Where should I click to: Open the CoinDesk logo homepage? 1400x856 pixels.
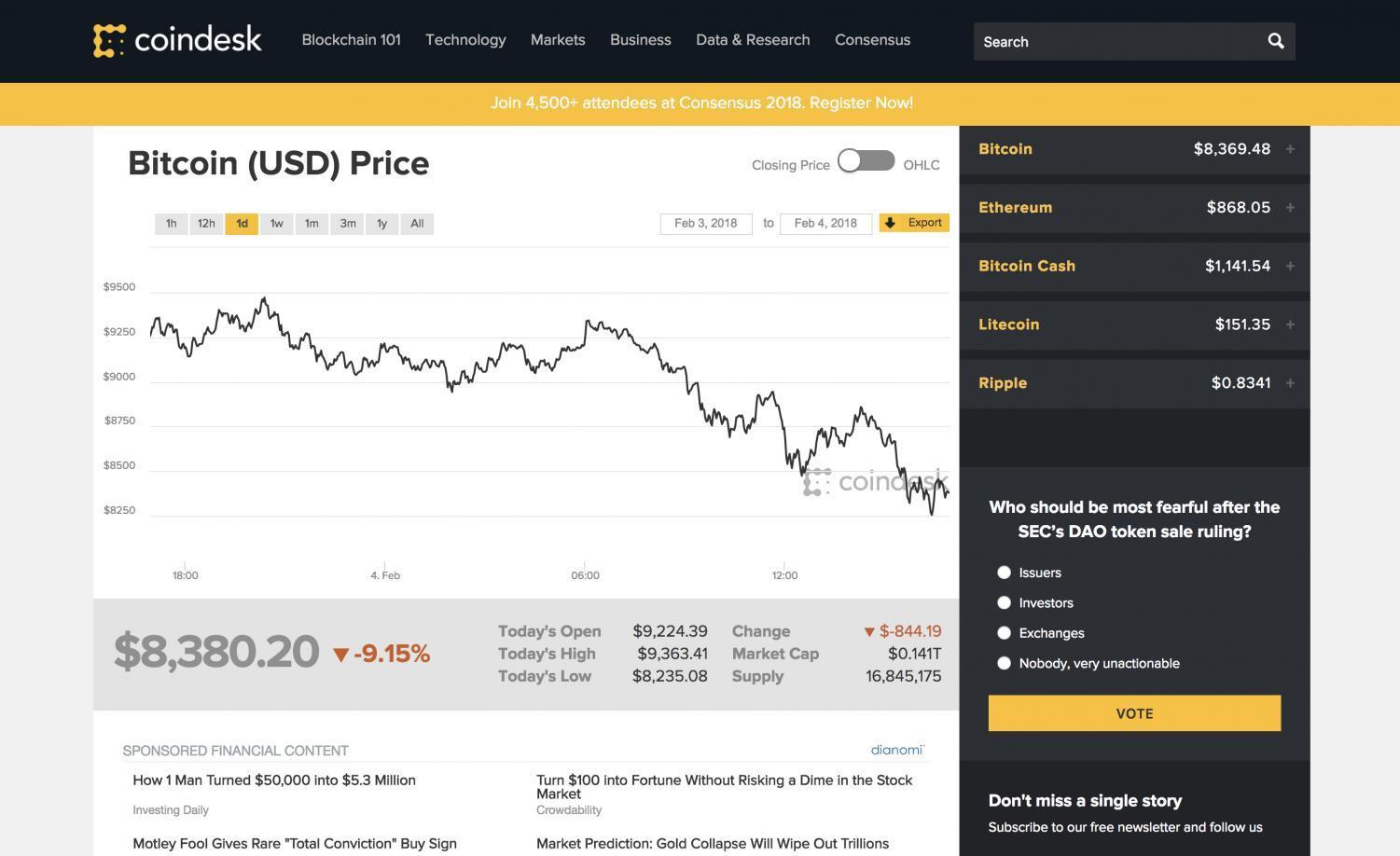point(177,40)
